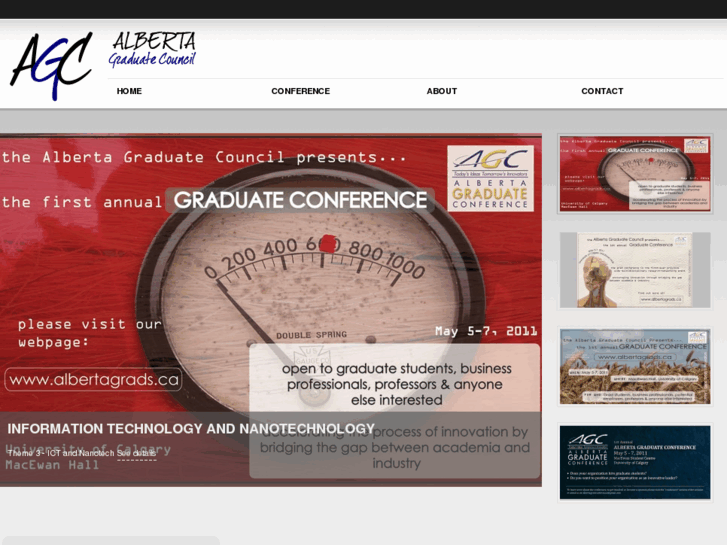
Task: Click the GRADUATE CONFERENCE banner title
Action: (x=300, y=200)
